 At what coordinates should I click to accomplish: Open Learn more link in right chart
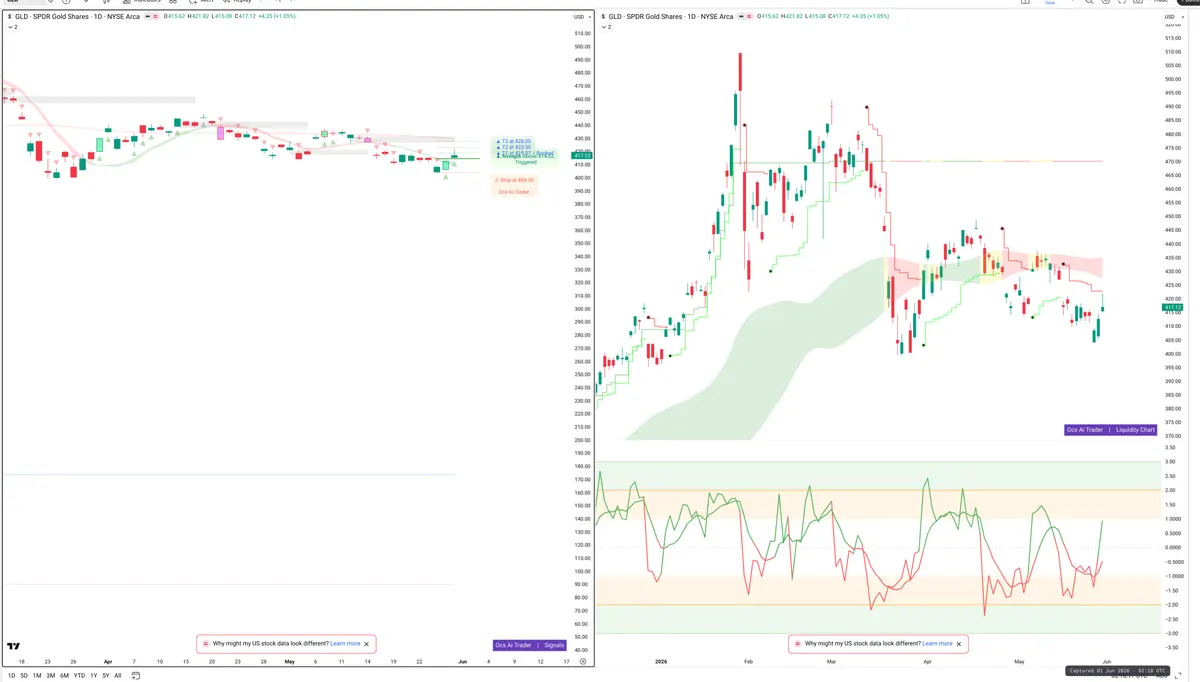click(x=937, y=644)
